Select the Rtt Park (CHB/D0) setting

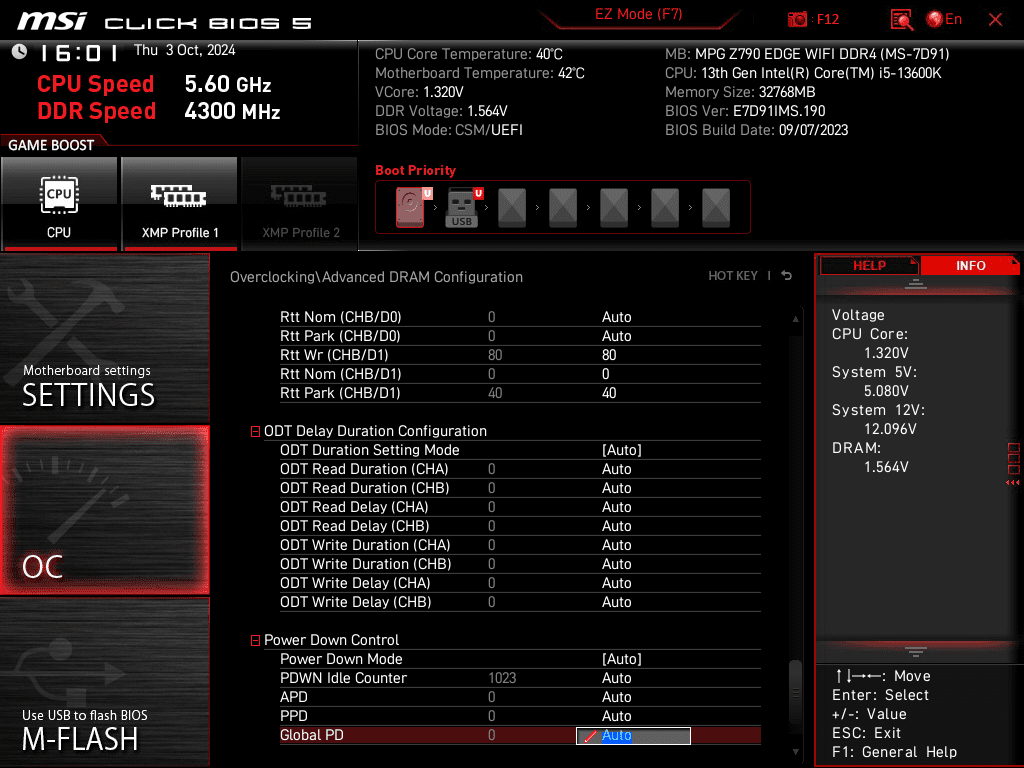coord(520,336)
